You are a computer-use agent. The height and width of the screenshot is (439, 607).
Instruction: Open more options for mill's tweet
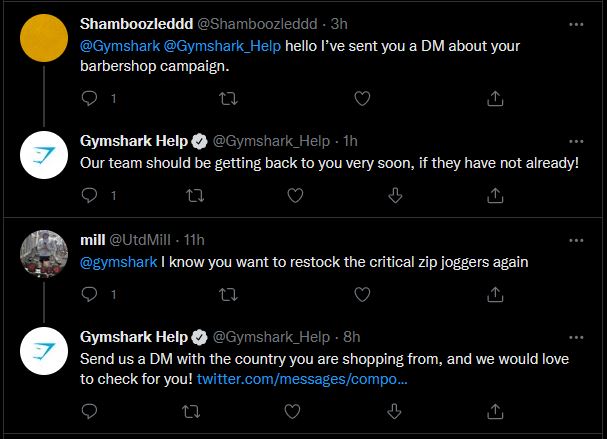coord(576,240)
